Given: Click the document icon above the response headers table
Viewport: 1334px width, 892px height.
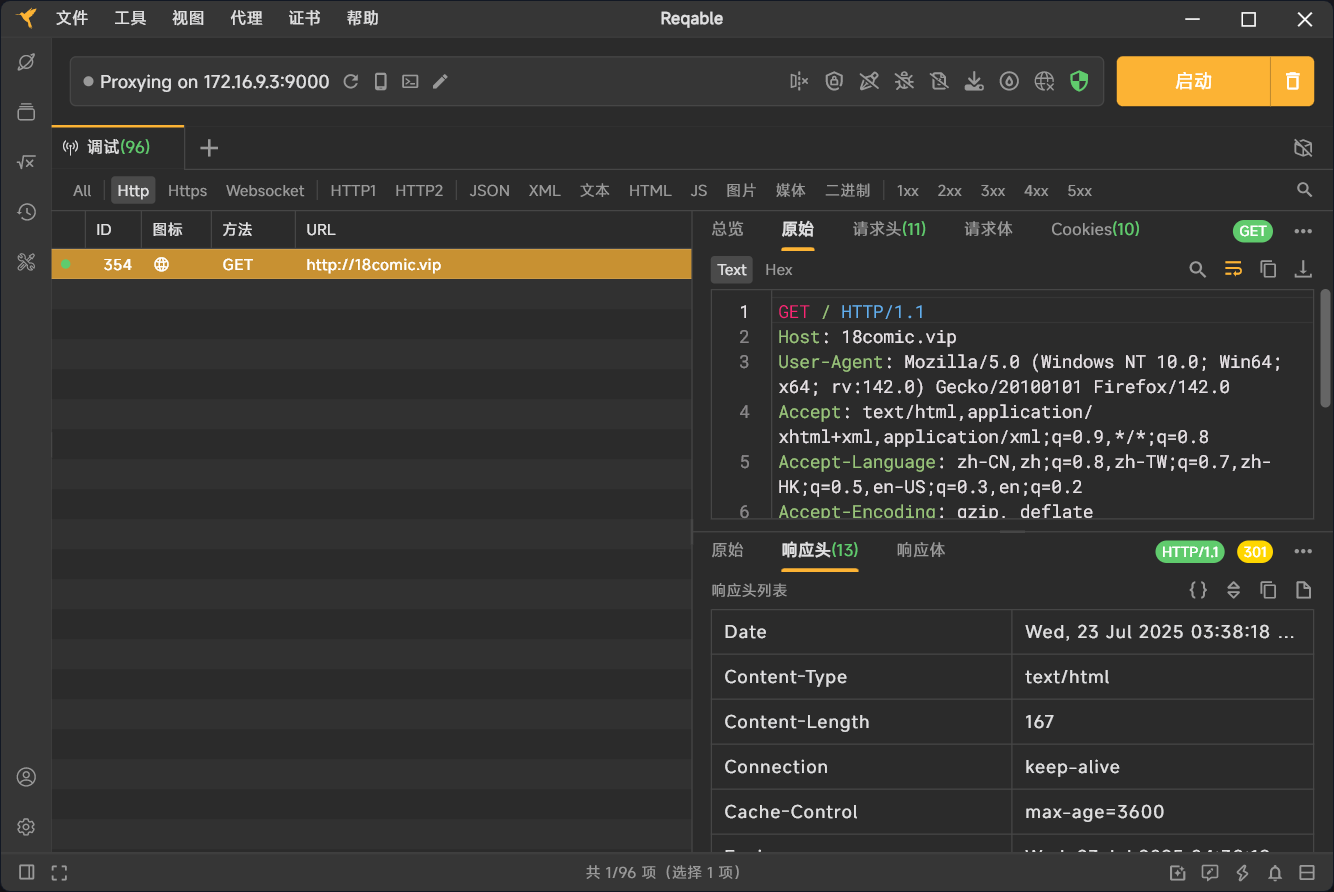Looking at the screenshot, I should 1303,590.
